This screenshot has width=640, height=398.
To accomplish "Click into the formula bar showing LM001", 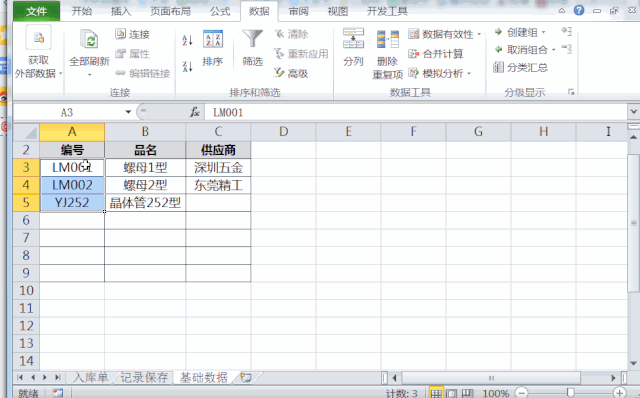I will [x=416, y=112].
